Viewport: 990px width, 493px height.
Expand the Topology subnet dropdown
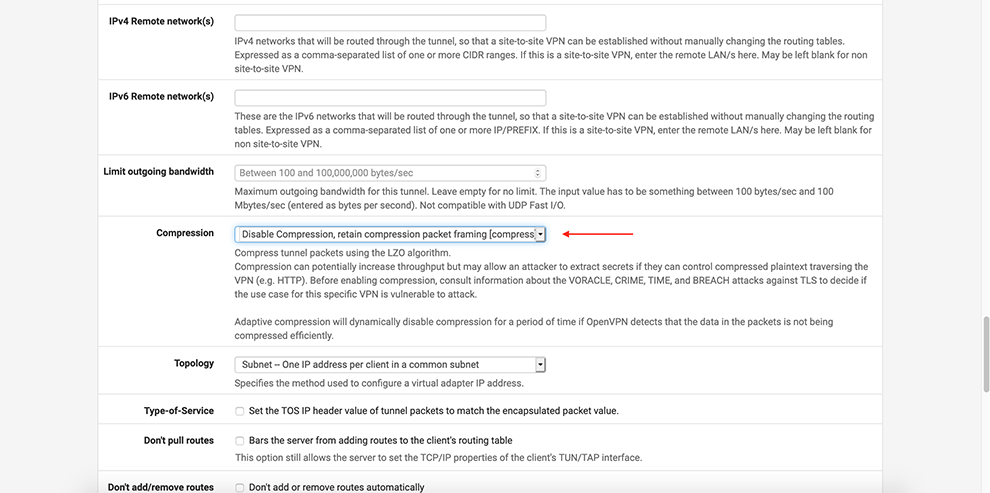[390, 365]
